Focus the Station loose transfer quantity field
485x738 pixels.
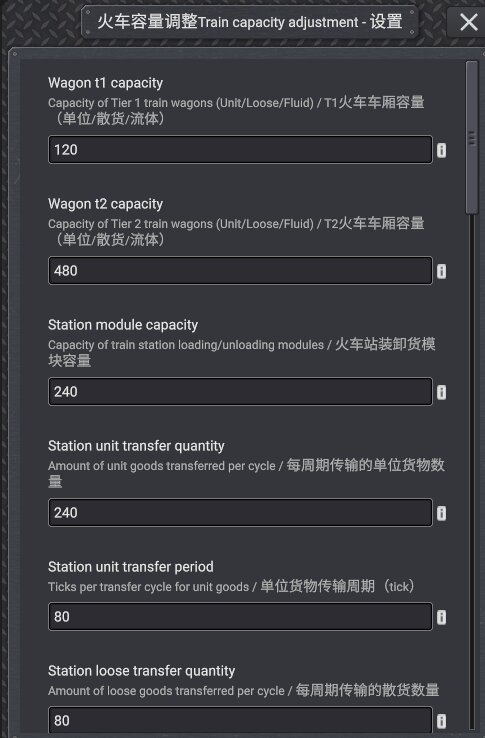[240, 720]
